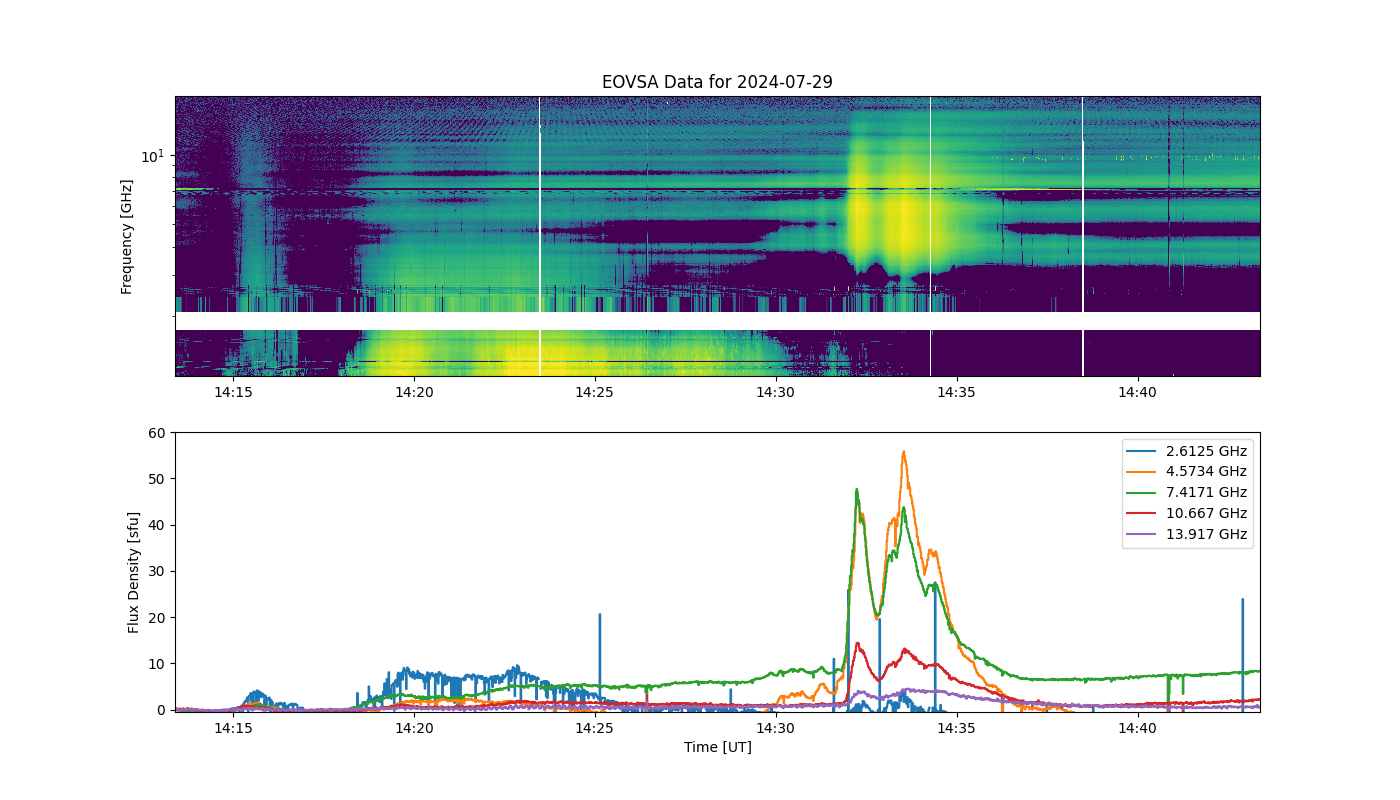
Task: Click the 10¹ tick label on frequency axis
Action: pos(153,156)
